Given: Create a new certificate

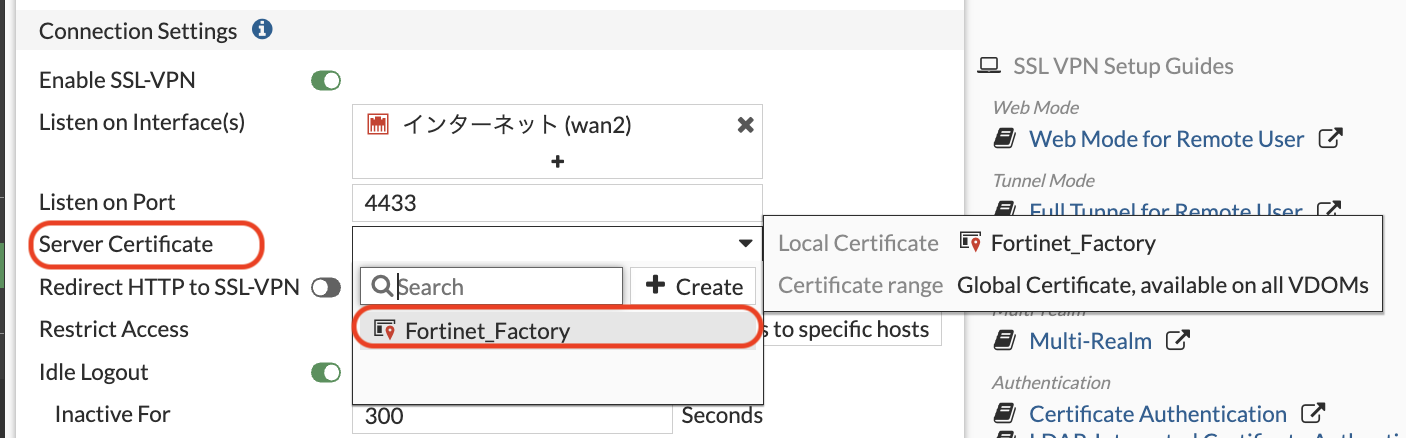Looking at the screenshot, I should 694,287.
